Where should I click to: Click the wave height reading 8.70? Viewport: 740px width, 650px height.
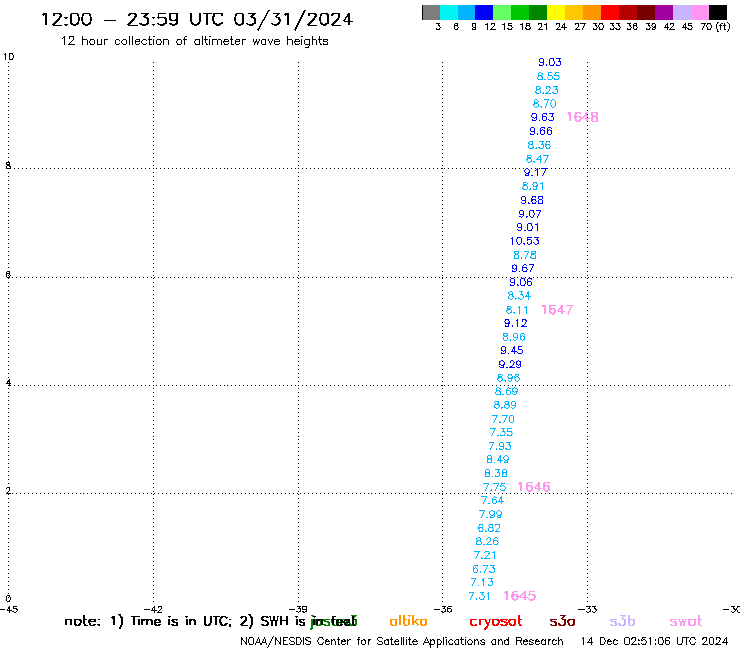coord(545,104)
